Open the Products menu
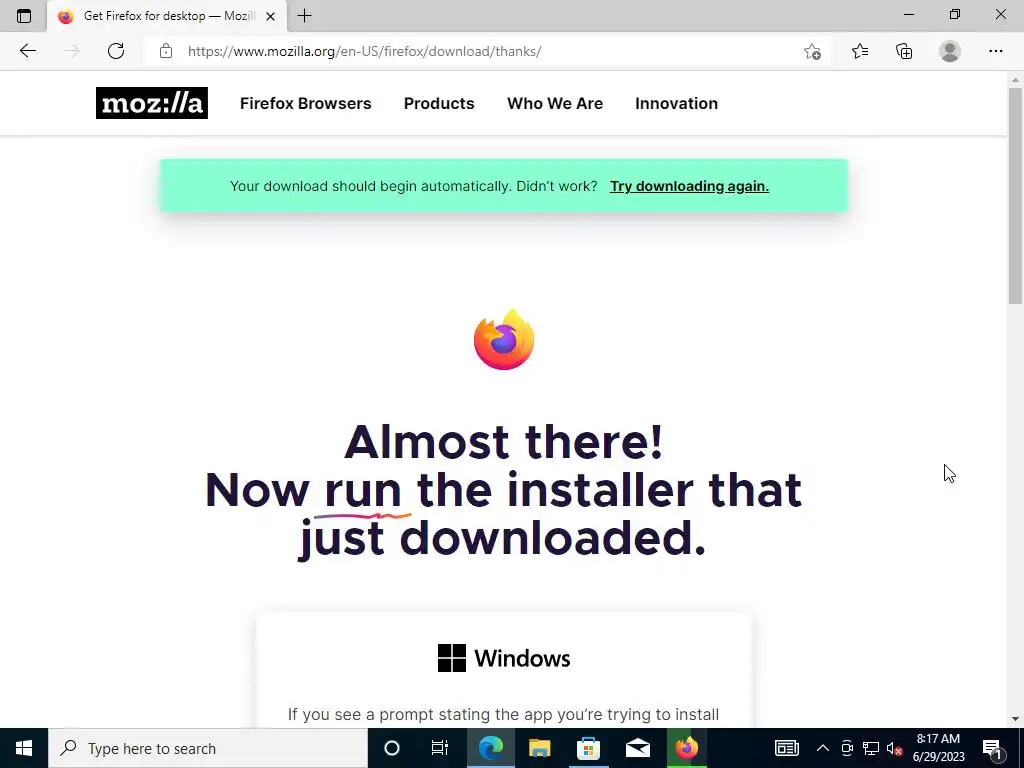Image resolution: width=1024 pixels, height=768 pixels. click(x=439, y=103)
